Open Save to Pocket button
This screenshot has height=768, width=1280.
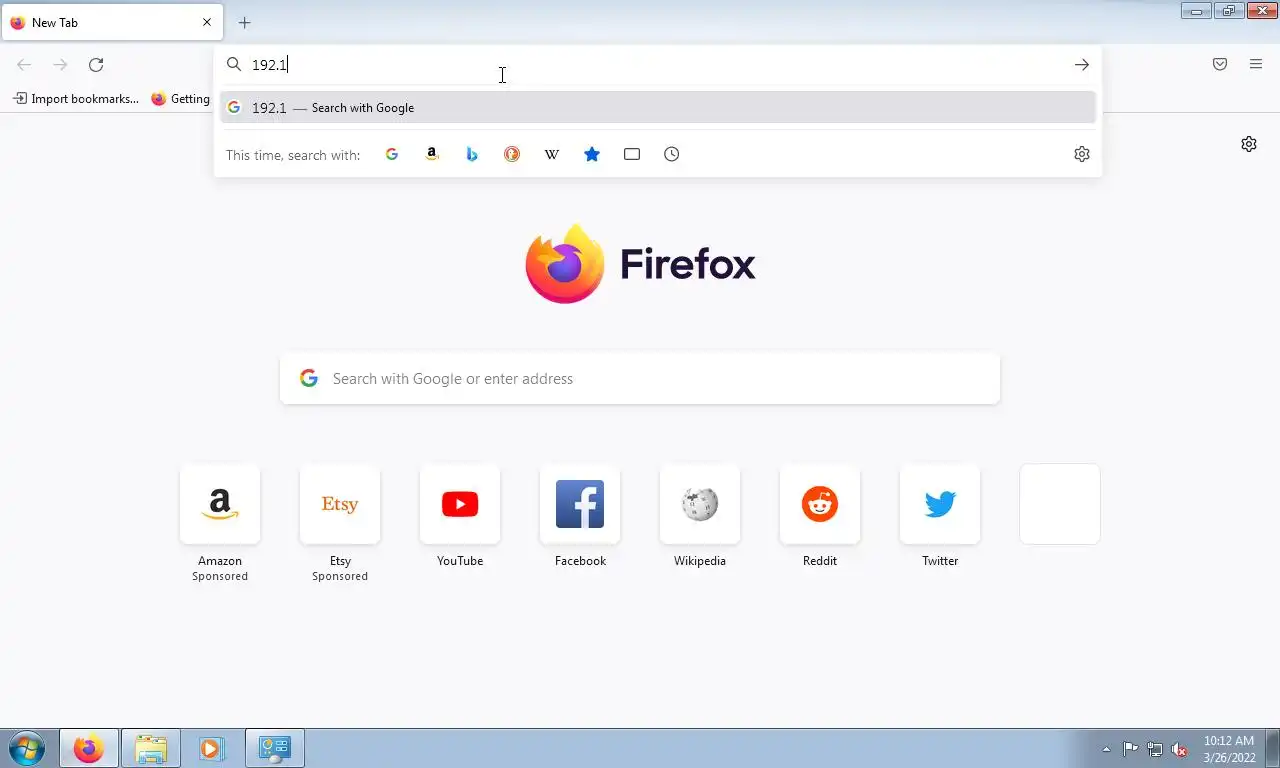pyautogui.click(x=1220, y=65)
